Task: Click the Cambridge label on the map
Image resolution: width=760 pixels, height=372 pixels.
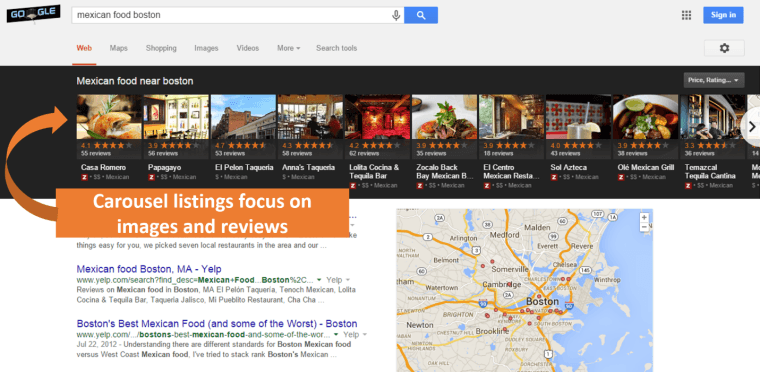Action: 502,284
